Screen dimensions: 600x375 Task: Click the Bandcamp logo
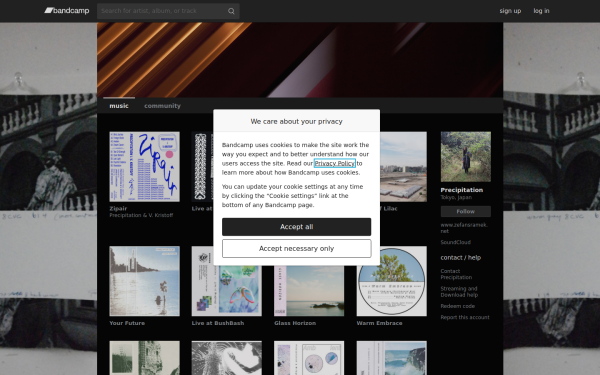(x=67, y=11)
